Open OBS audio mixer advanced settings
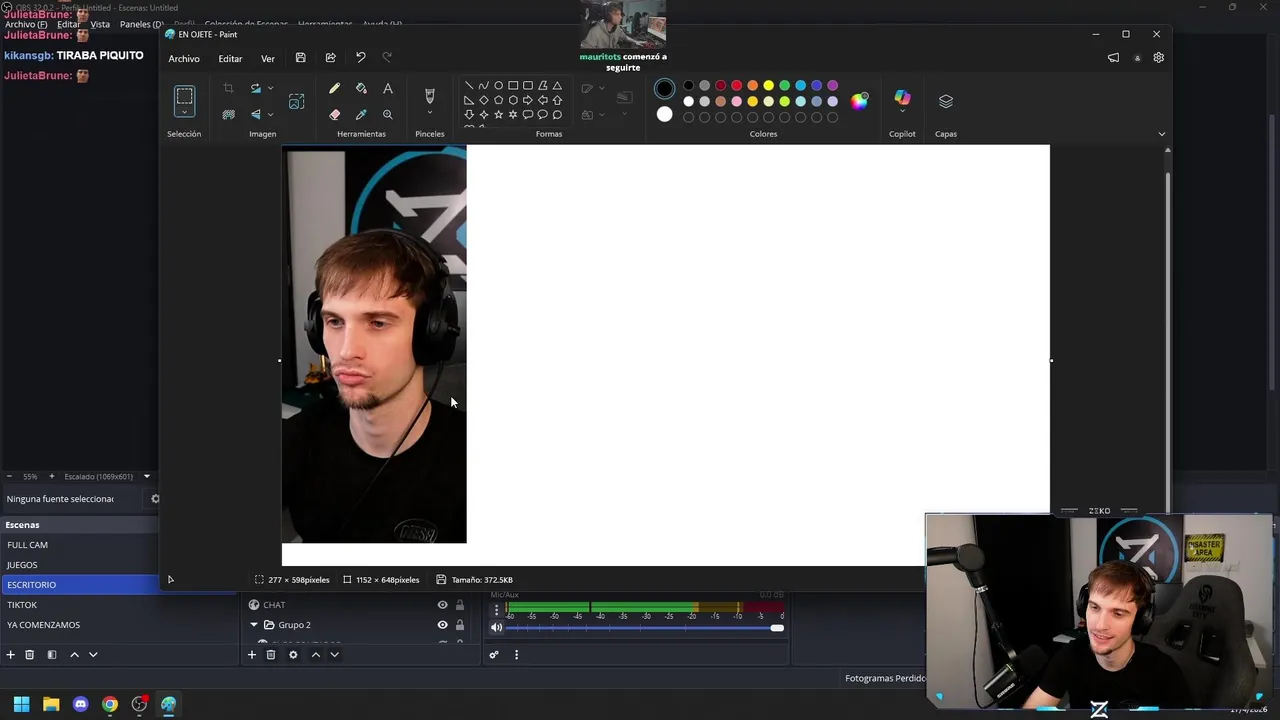The width and height of the screenshot is (1280, 720). pos(493,654)
